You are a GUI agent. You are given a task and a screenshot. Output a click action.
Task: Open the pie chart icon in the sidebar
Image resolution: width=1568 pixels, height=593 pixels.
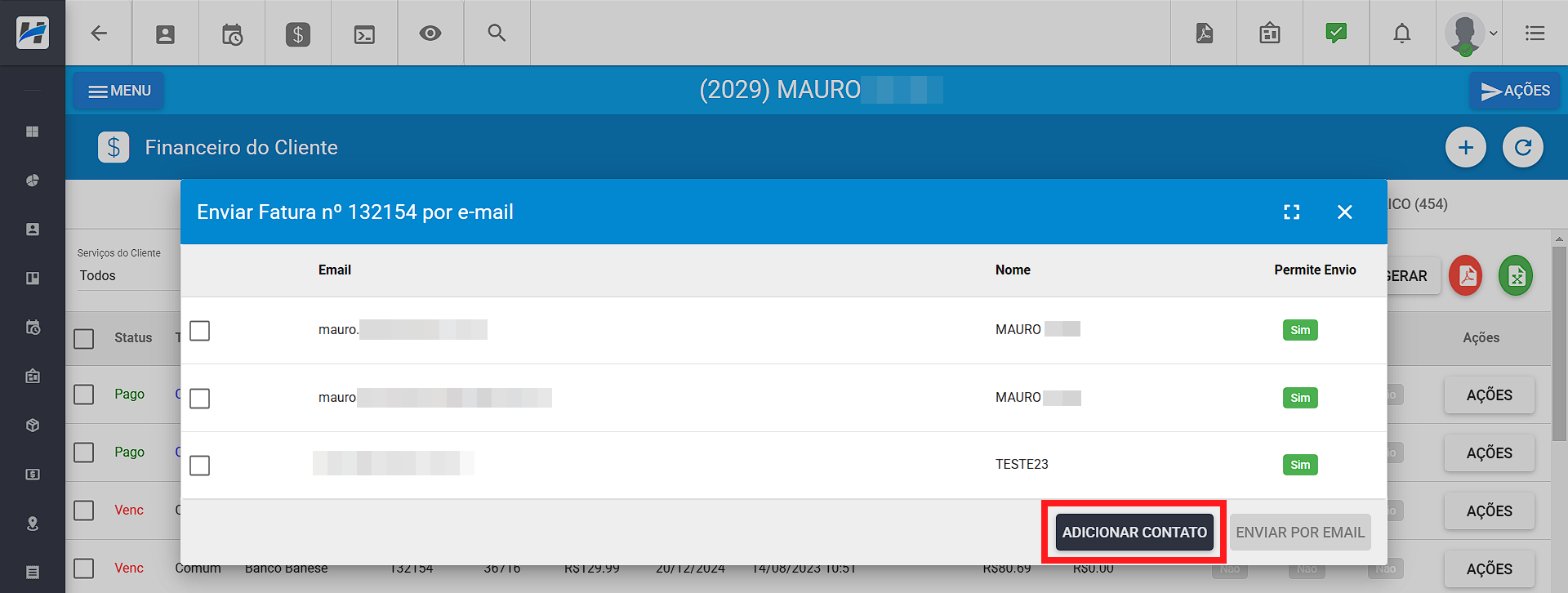33,181
